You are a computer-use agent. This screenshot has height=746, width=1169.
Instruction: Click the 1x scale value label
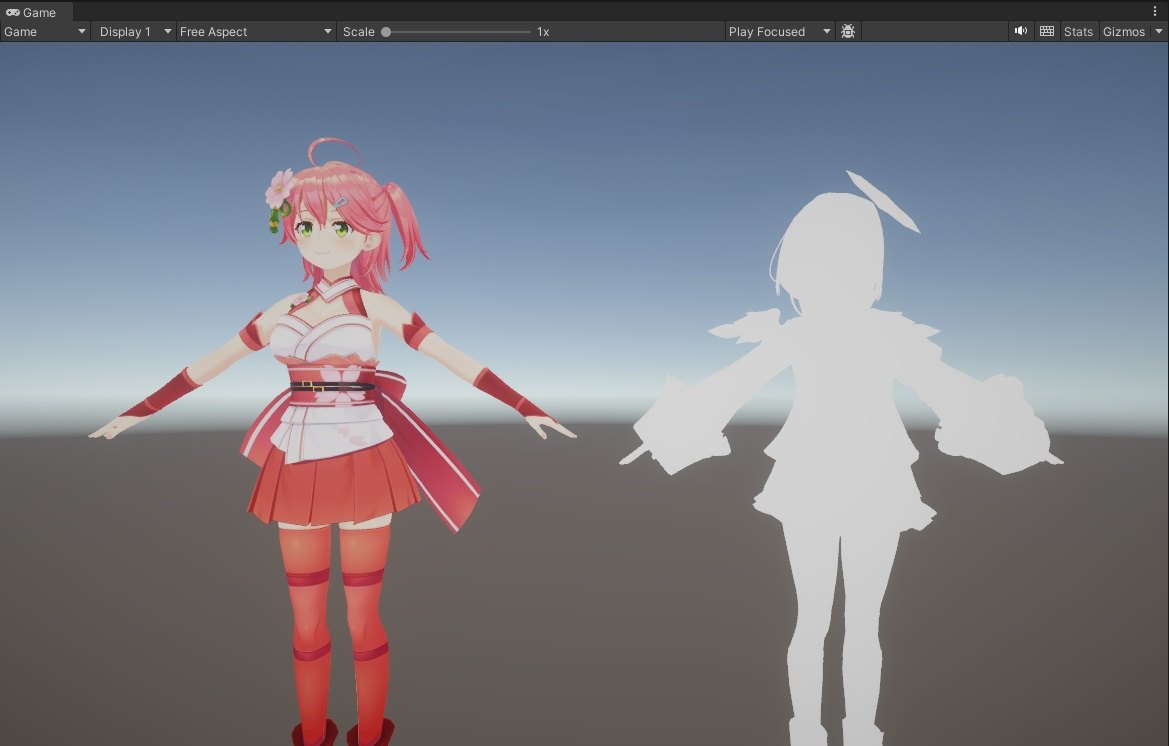pyautogui.click(x=543, y=32)
